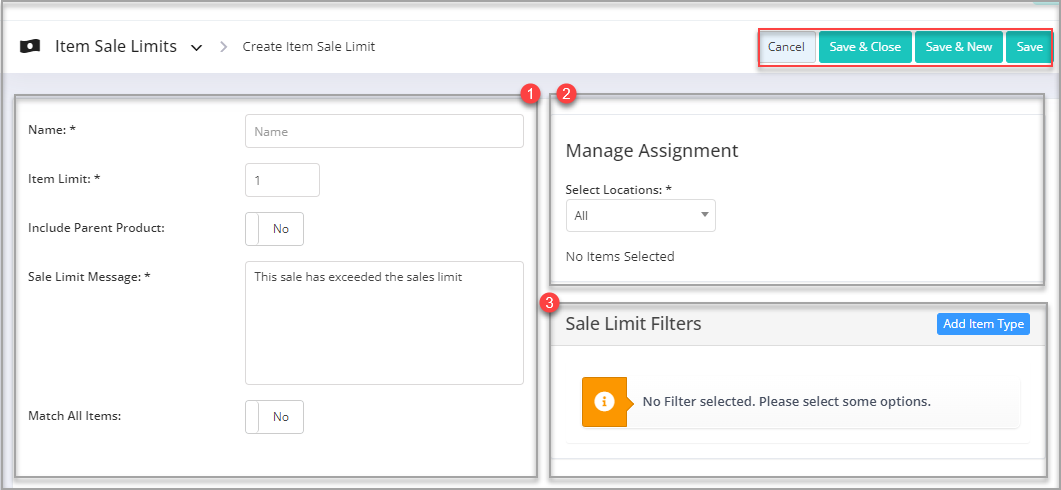Click the Item Sale Limits breadcrumb title
This screenshot has height=490, width=1061.
pyautogui.click(x=116, y=46)
